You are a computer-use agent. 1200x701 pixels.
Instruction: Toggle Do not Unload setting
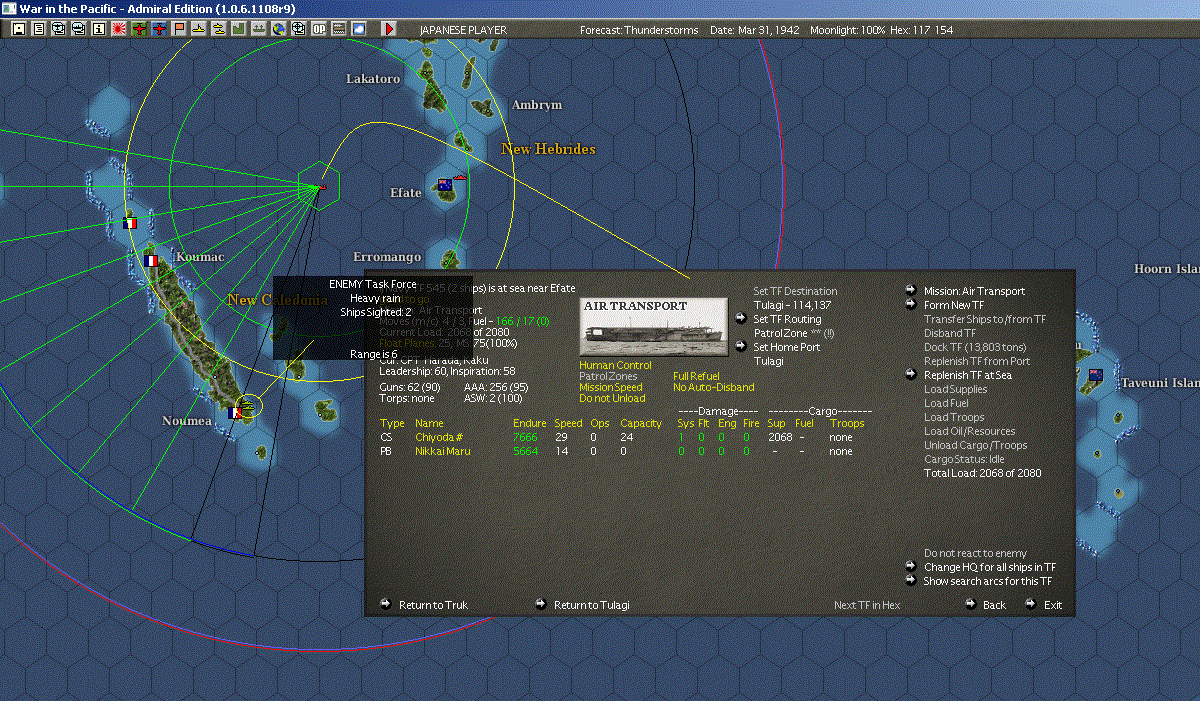[612, 398]
